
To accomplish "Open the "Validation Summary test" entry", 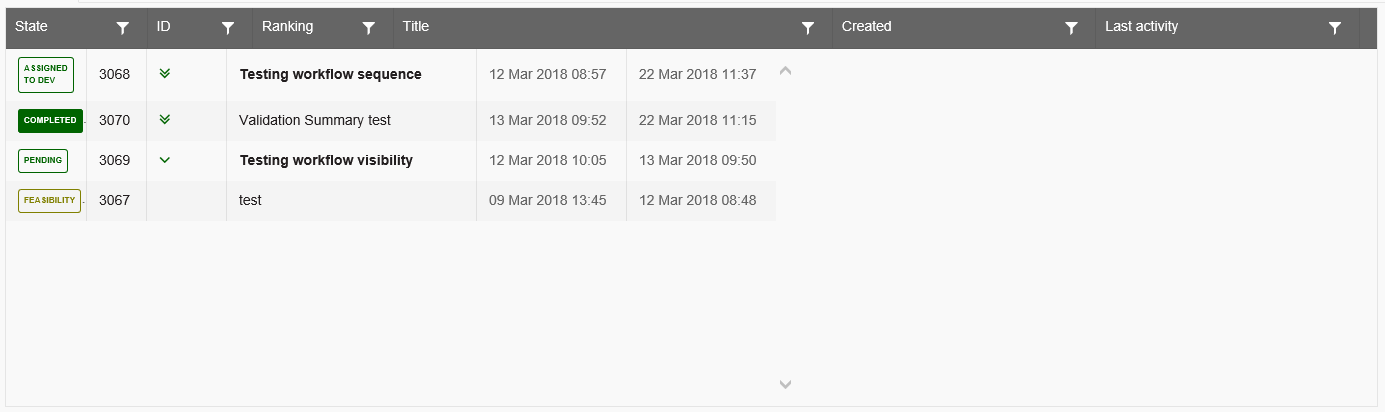I will pos(314,120).
